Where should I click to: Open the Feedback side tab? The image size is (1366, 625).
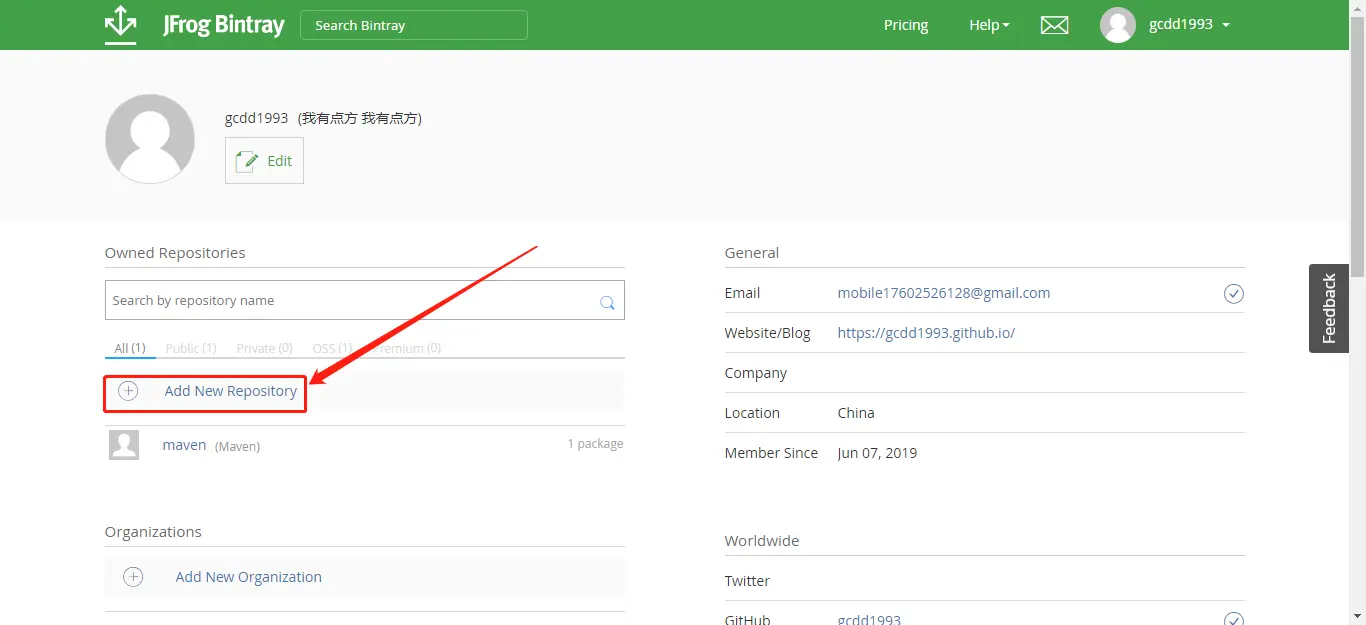pyautogui.click(x=1329, y=308)
